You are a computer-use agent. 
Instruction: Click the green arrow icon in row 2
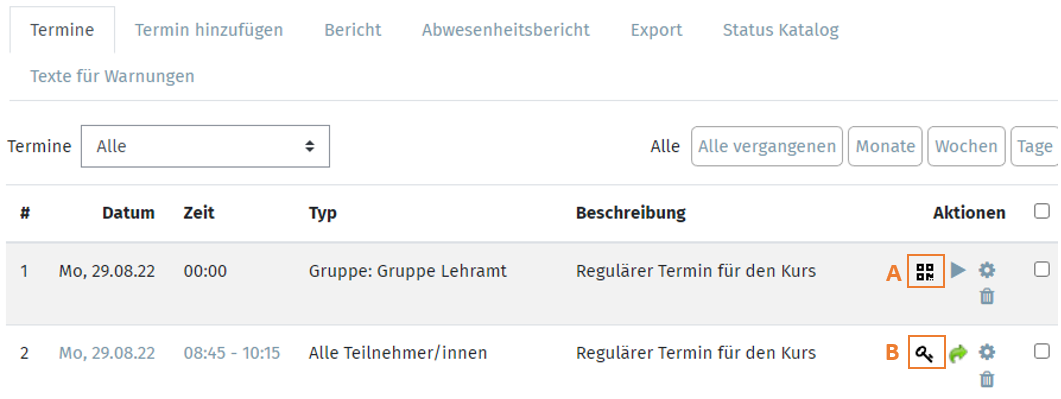click(958, 353)
